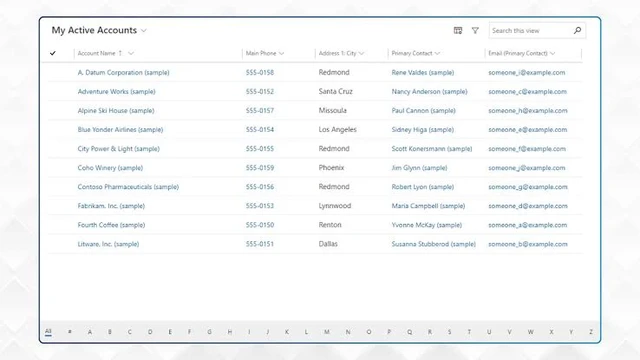
Task: Open contact Nancy Anderson (sample)
Action: [429, 91]
